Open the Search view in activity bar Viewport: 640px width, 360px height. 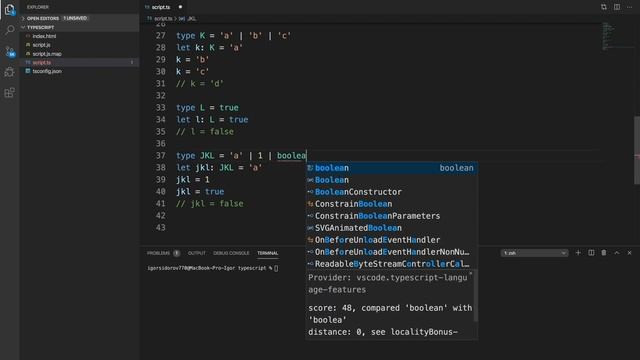(x=9, y=30)
